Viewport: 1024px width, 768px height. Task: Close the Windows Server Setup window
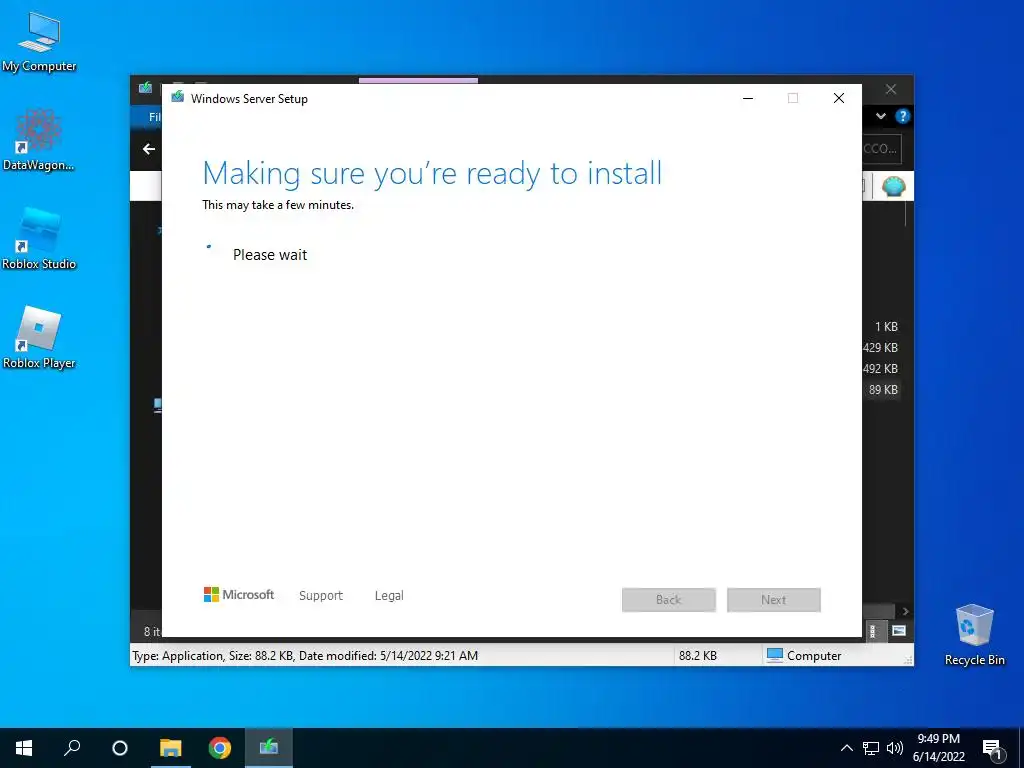(839, 98)
